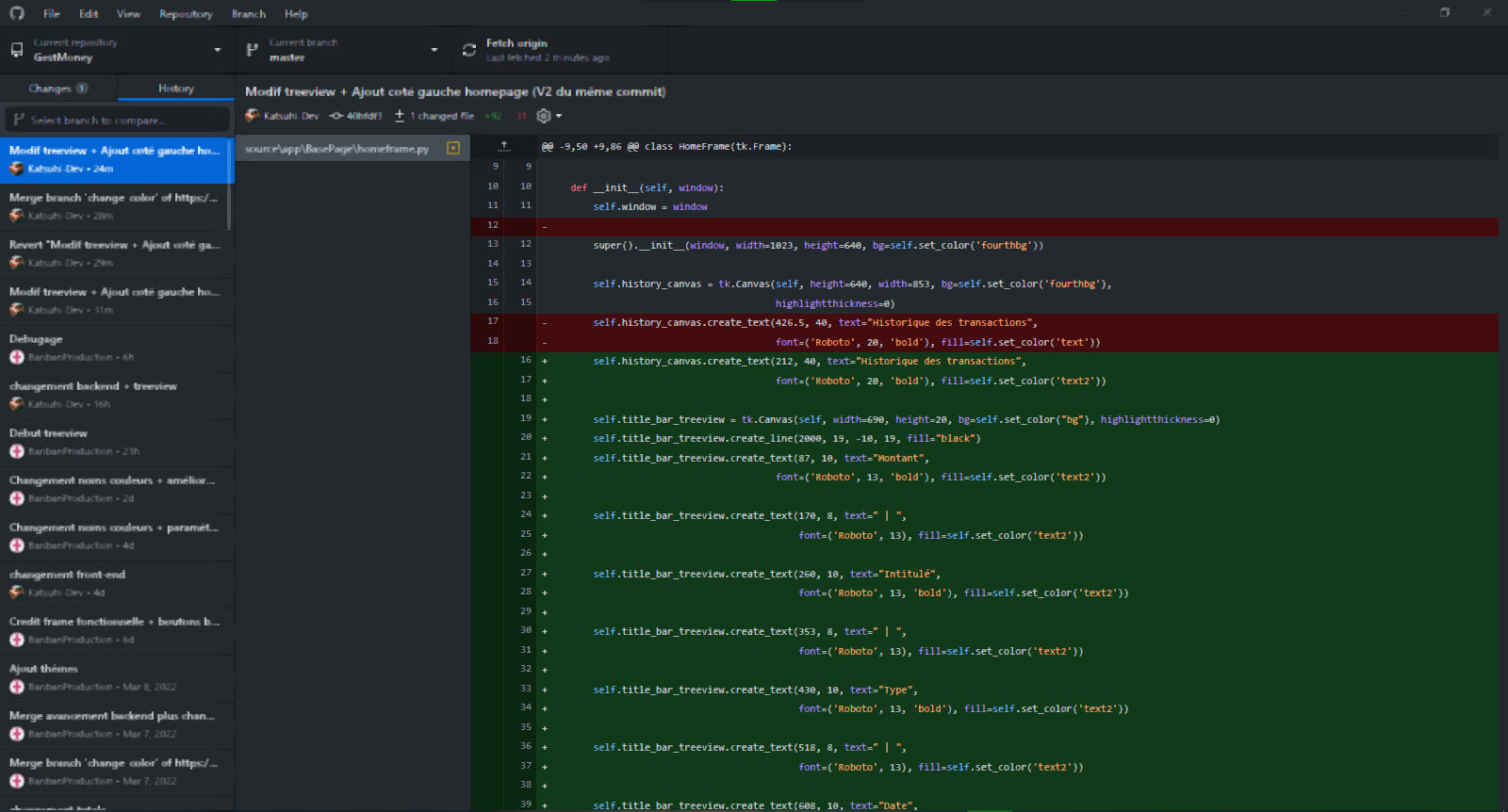
Task: Open the File menu
Action: tap(52, 14)
